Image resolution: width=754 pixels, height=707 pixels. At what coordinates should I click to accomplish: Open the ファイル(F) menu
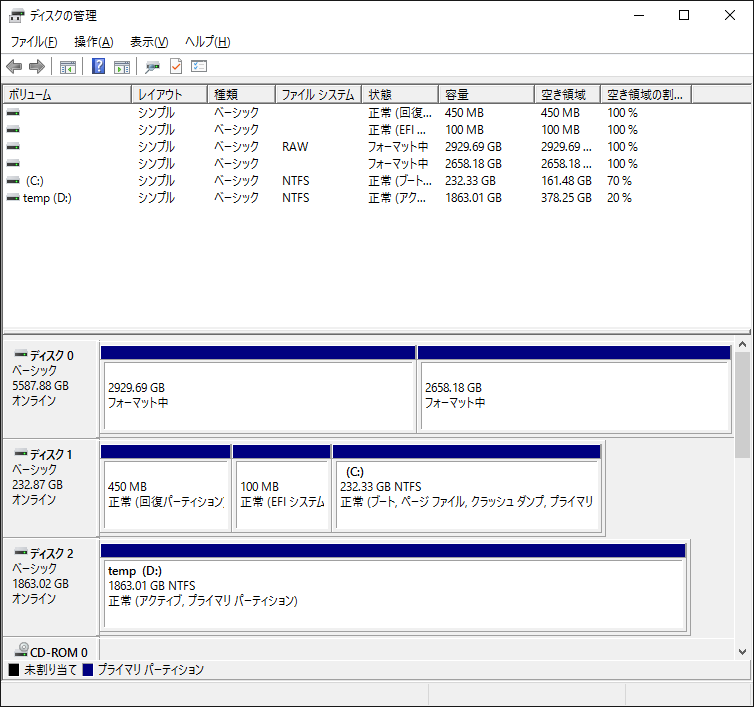tap(34, 42)
